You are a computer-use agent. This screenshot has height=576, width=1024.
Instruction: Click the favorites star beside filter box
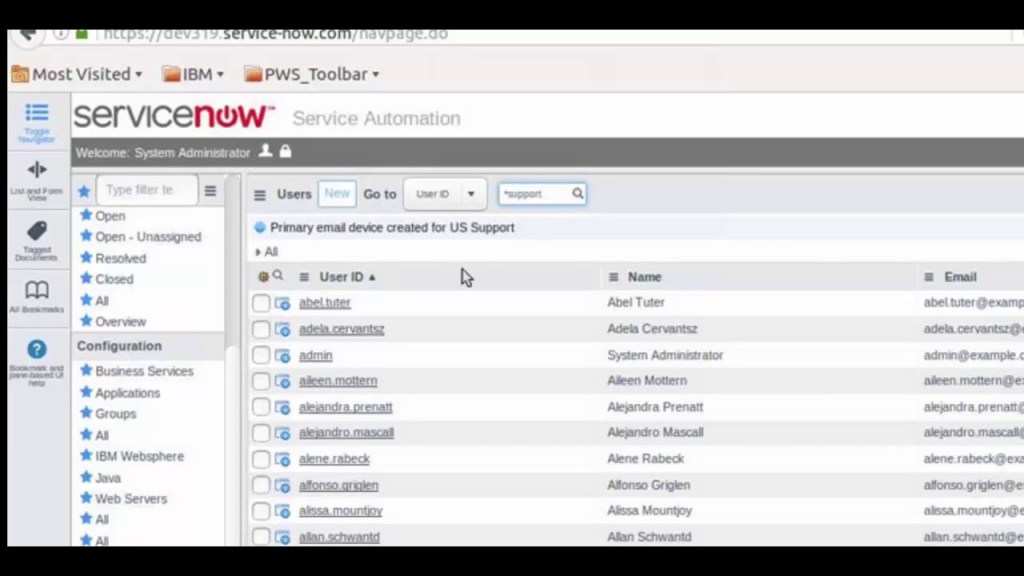click(x=84, y=191)
